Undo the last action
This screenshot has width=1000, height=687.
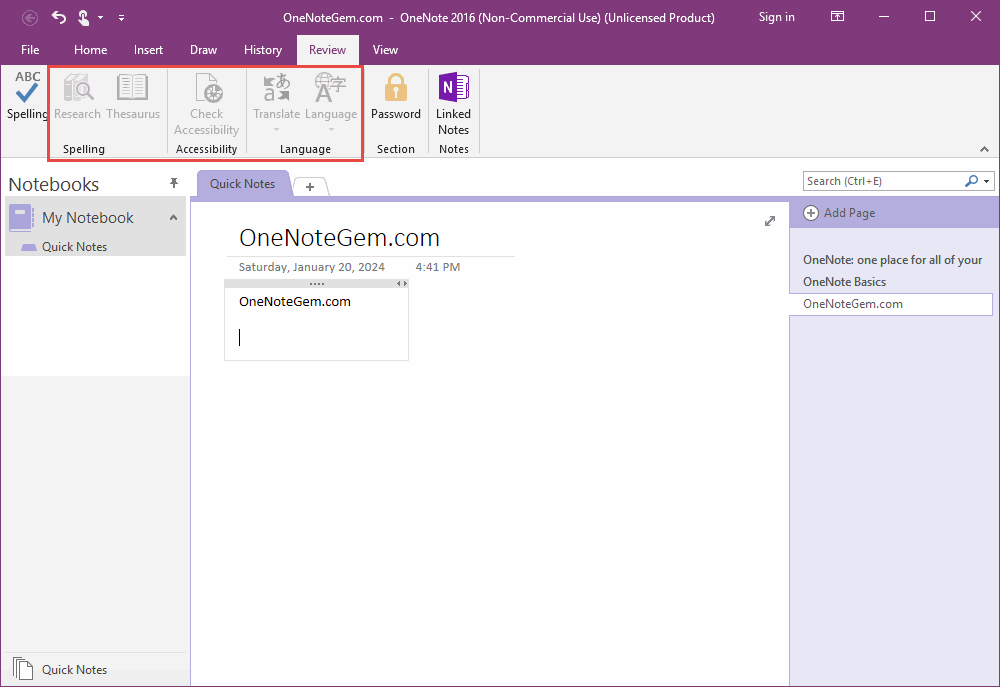pyautogui.click(x=59, y=17)
